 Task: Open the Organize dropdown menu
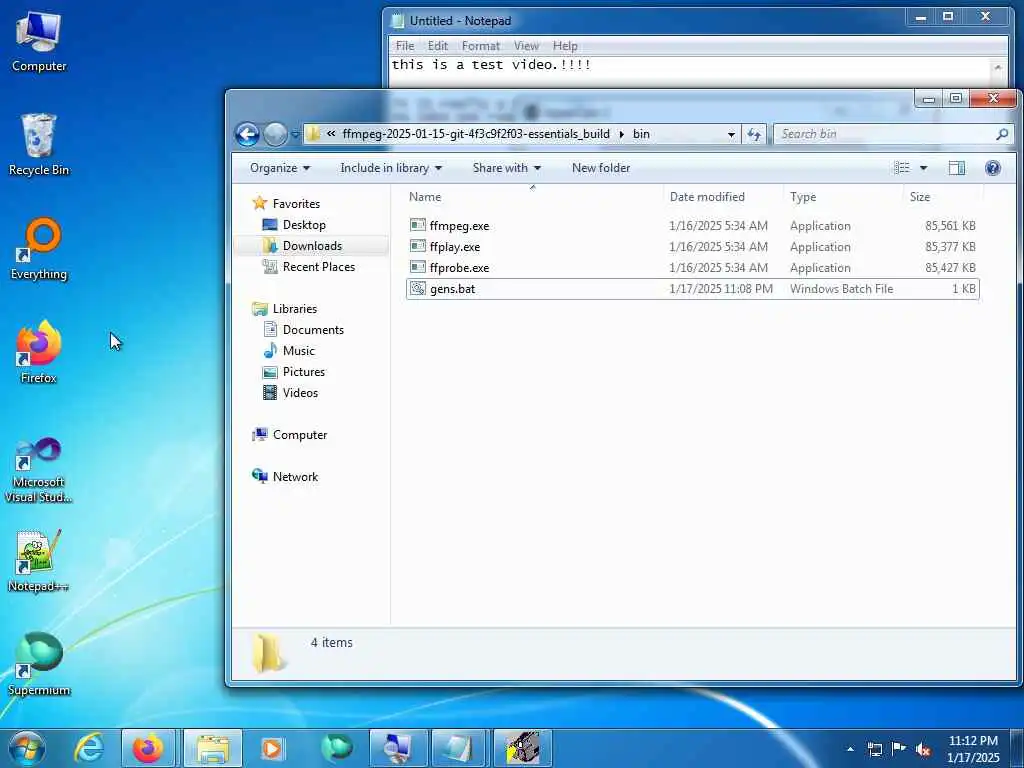[x=280, y=168]
